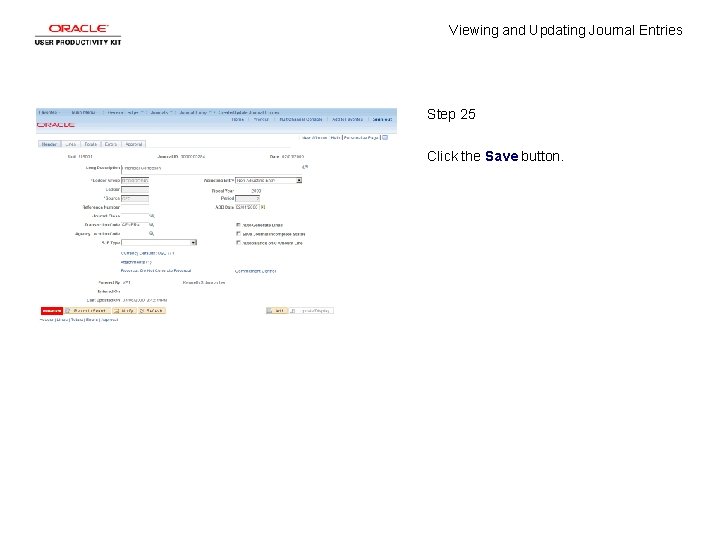Open Main Menu in the breadcrumb
This screenshot has width=720, height=540.
pos(84,112)
